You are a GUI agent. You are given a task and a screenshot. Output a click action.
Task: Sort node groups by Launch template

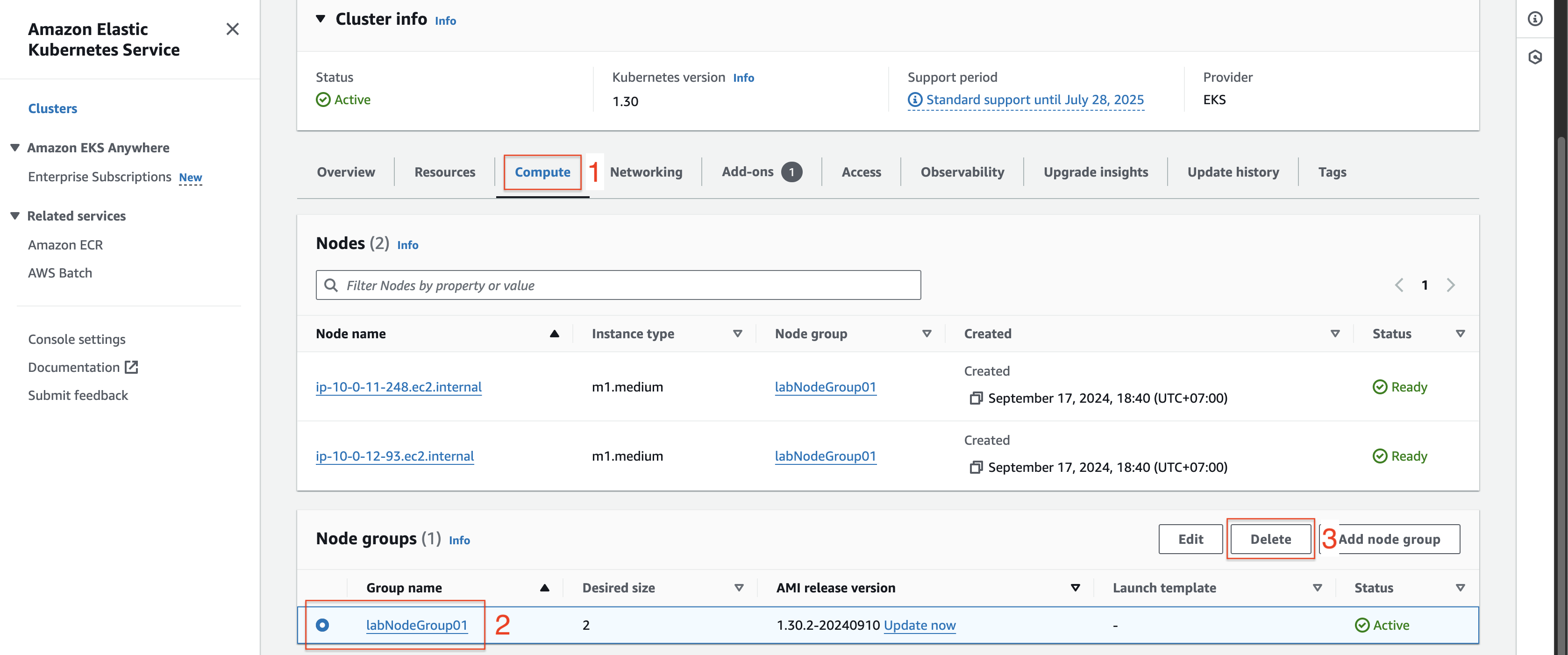click(x=1318, y=588)
